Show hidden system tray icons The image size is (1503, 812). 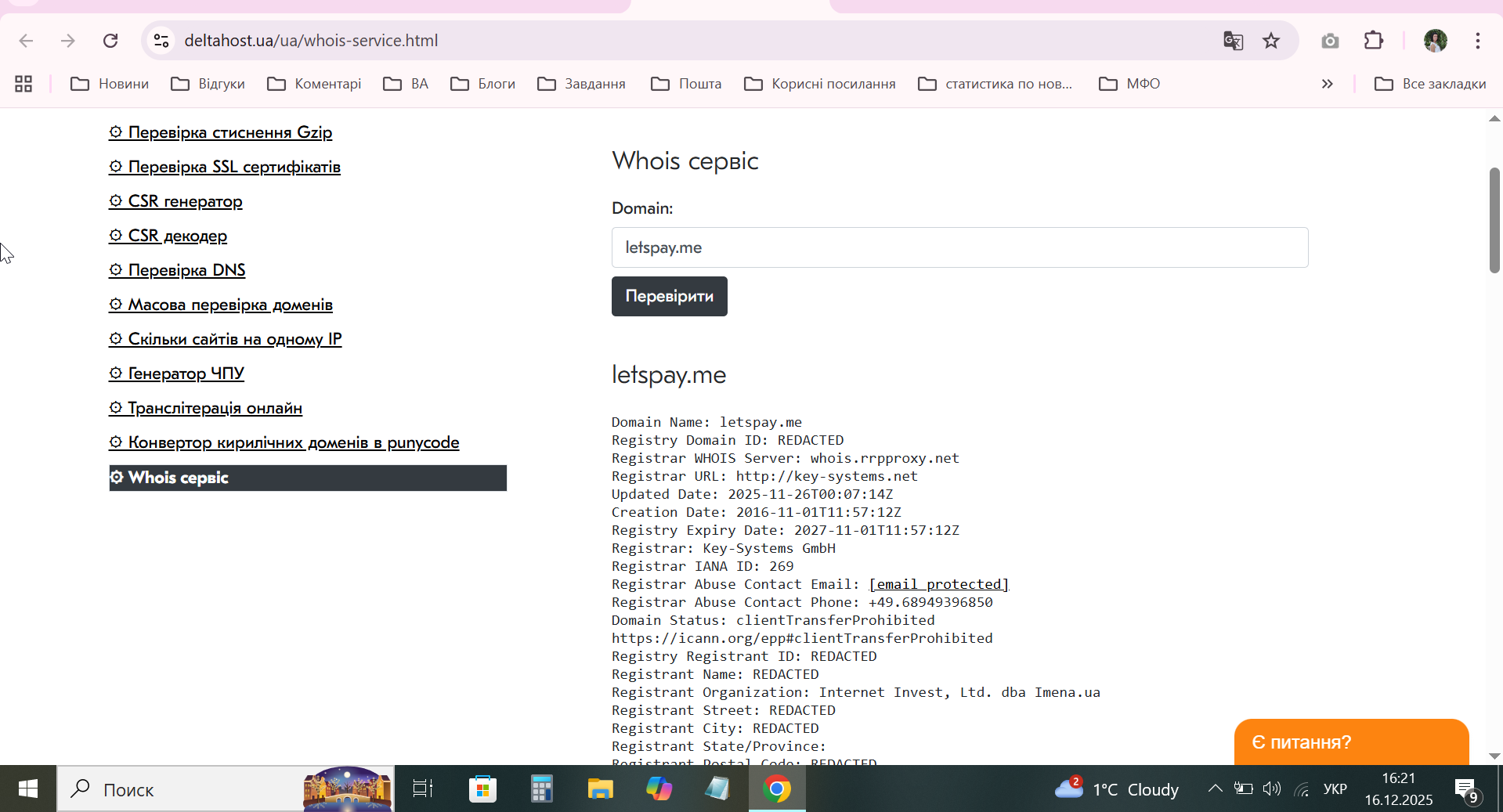(1215, 789)
